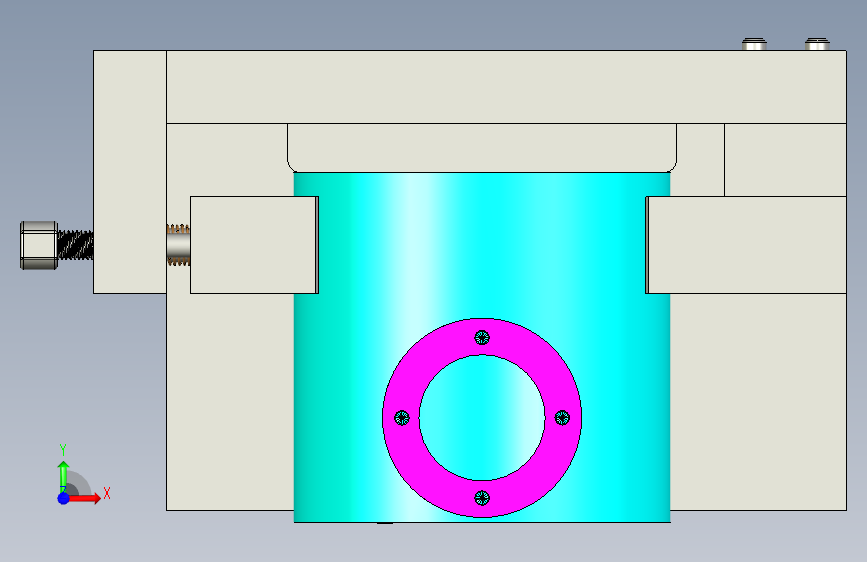This screenshot has height=562, width=867.
Task: Pick the top screw hole on magenta flange
Action: click(482, 337)
